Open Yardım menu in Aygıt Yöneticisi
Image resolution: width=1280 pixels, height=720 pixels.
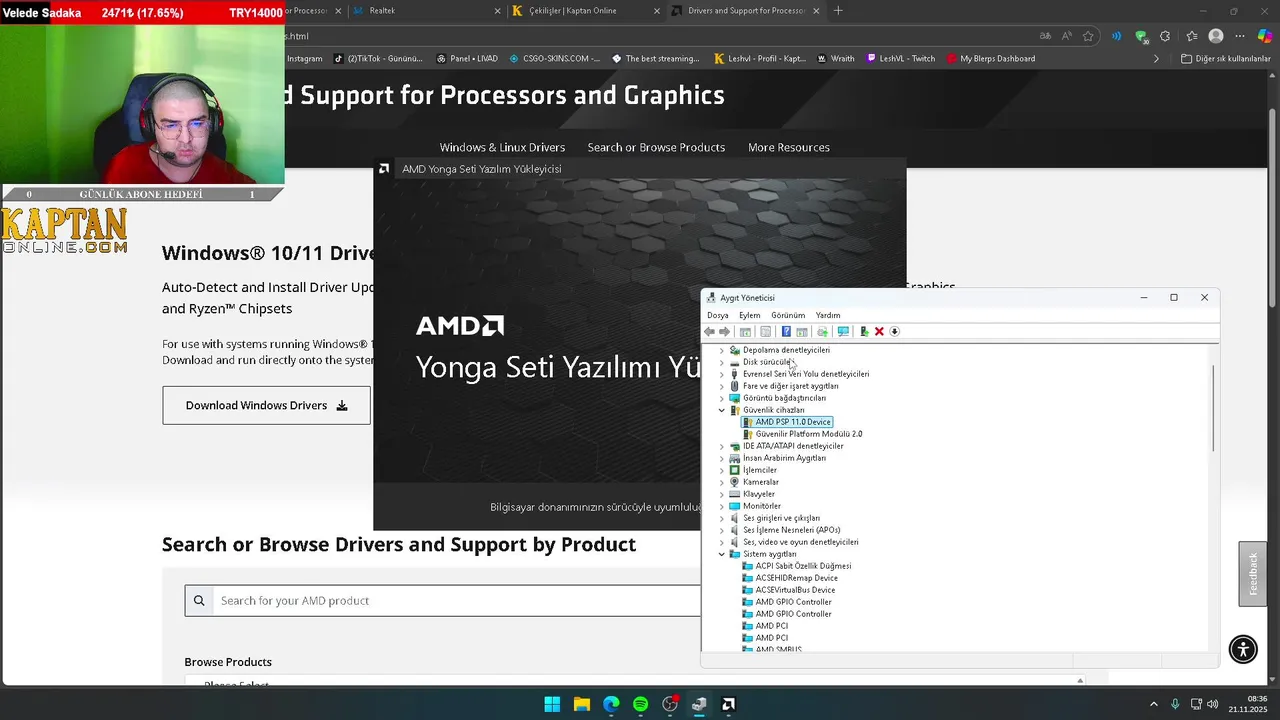pos(828,315)
